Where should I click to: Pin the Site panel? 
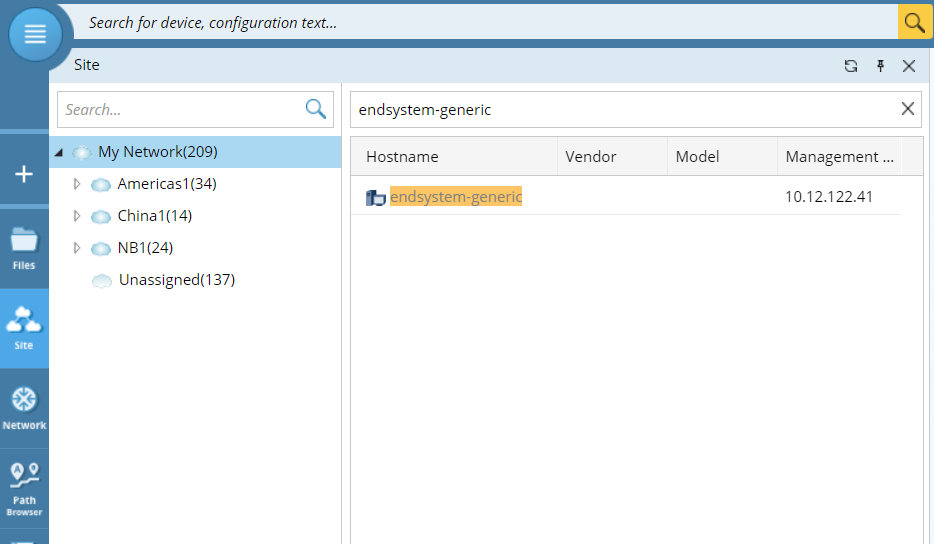(880, 66)
